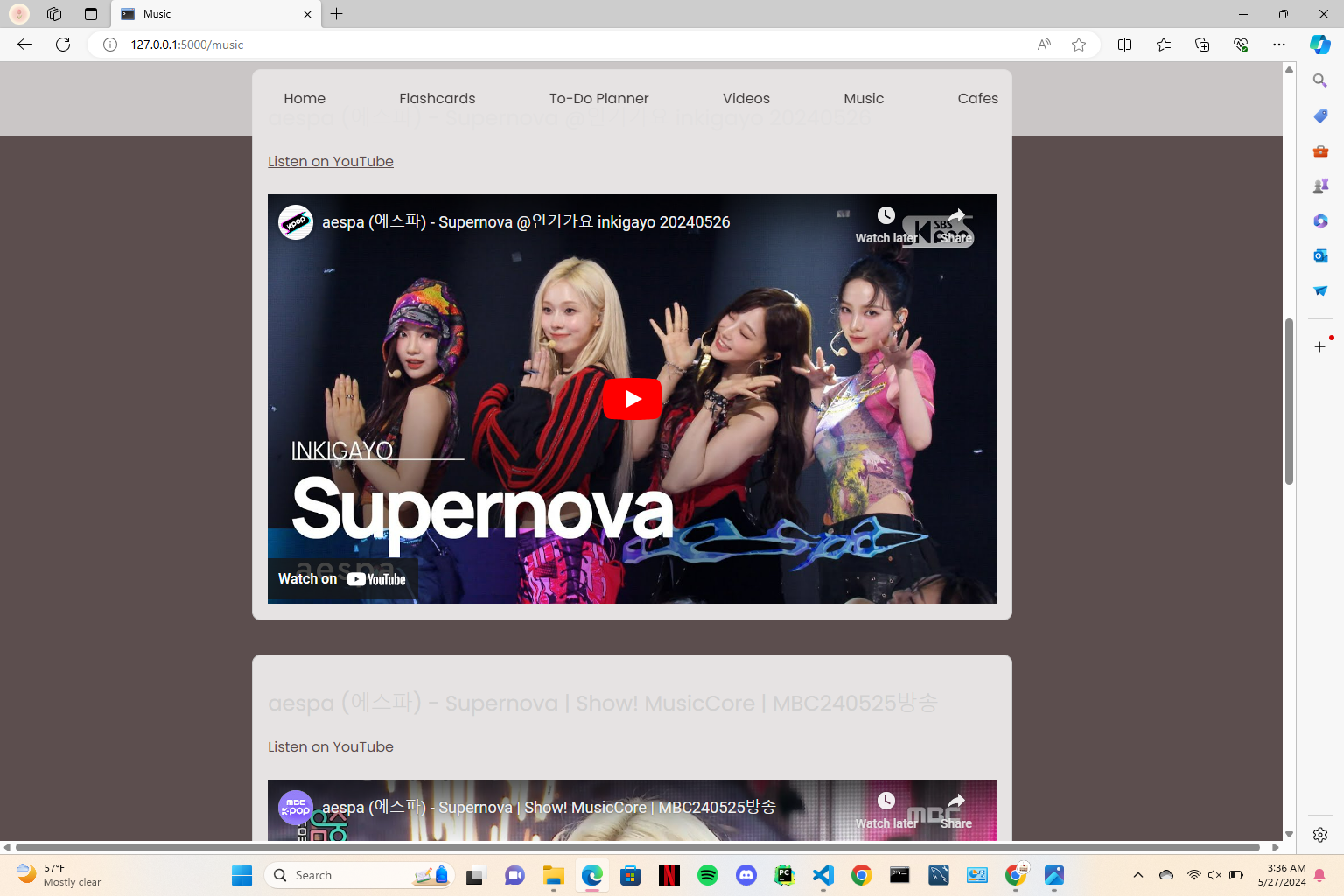1344x896 pixels.
Task: Open sidebar Games chess icon
Action: coord(1320,185)
